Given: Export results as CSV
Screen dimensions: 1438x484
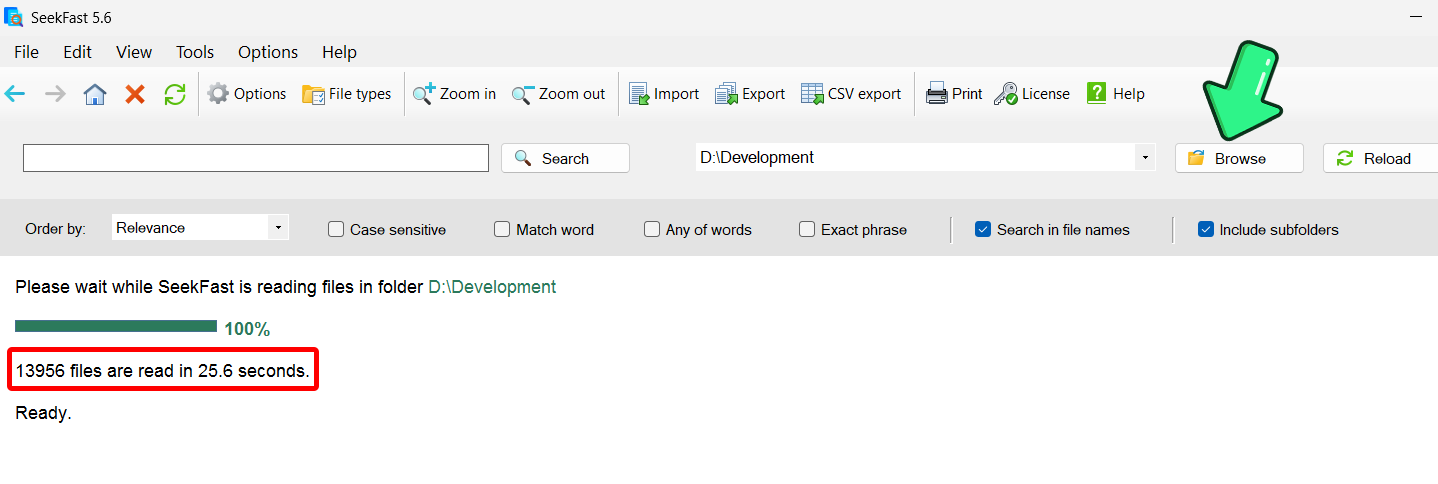Looking at the screenshot, I should pyautogui.click(x=851, y=94).
